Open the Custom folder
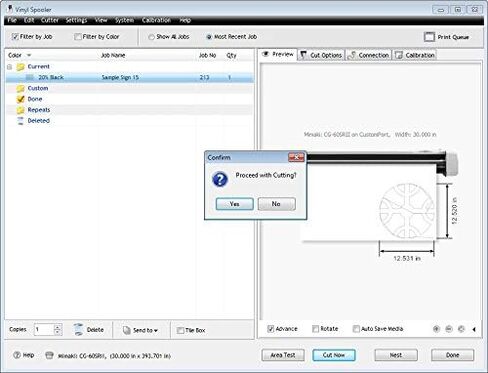488x373 pixels. [21, 88]
